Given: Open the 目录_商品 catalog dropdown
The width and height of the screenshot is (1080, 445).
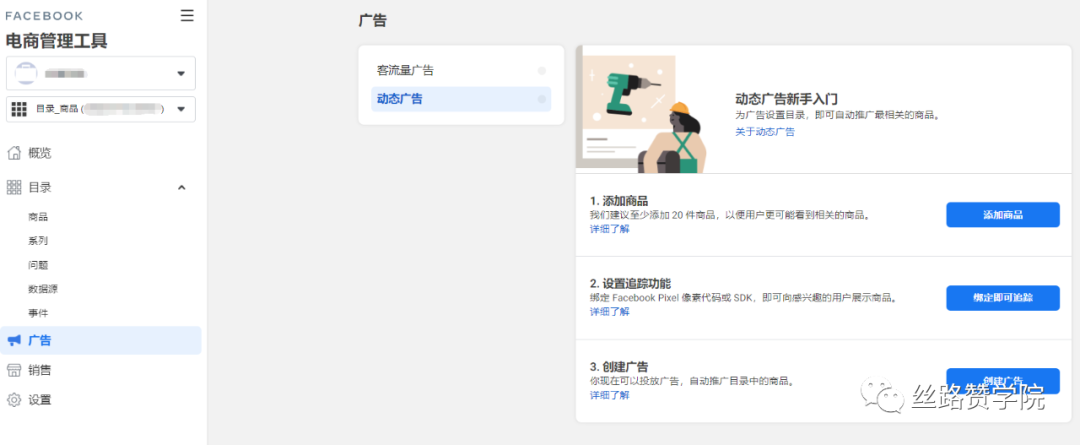Looking at the screenshot, I should point(101,109).
